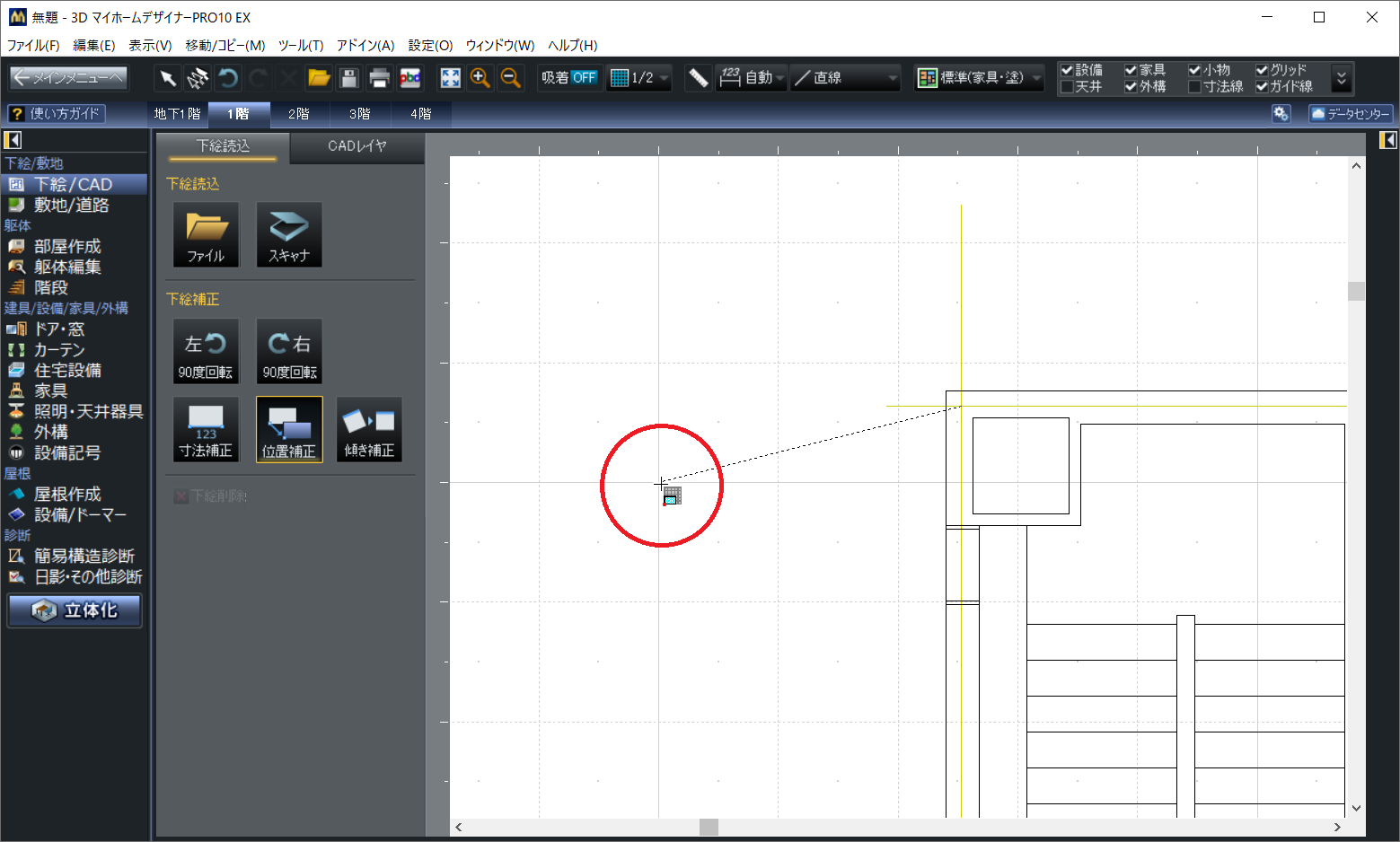Enable the 天井 checkbox
This screenshot has height=842, width=1400.
[1068, 87]
